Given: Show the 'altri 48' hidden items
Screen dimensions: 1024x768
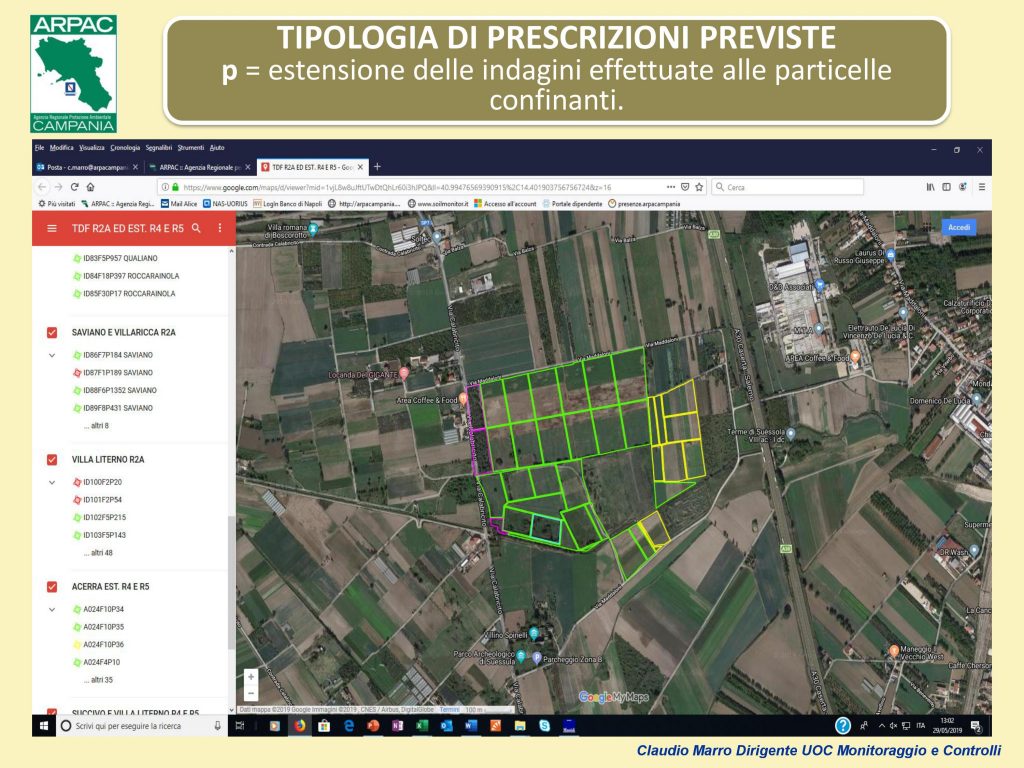Looking at the screenshot, I should (98, 552).
